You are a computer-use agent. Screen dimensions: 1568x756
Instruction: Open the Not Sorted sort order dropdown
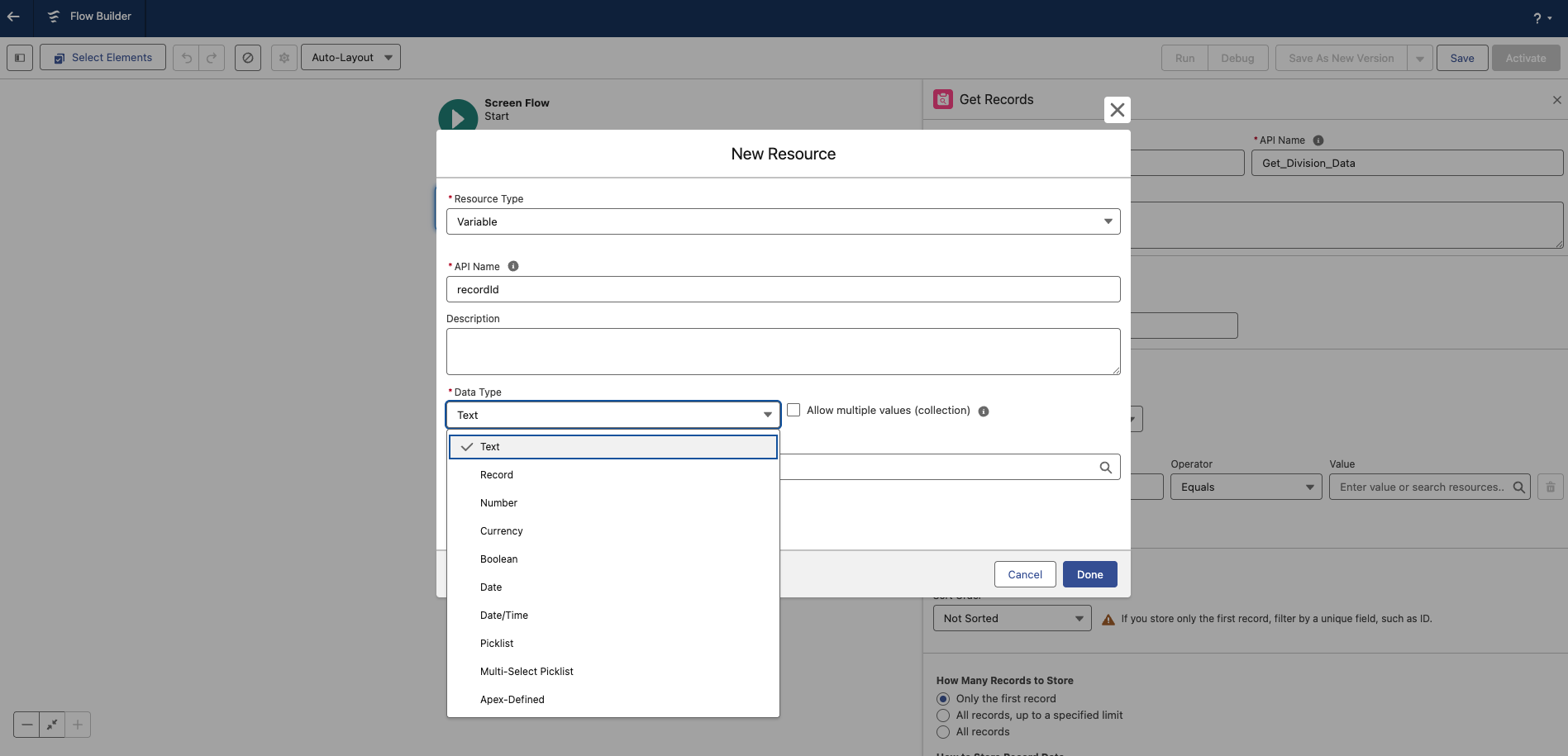tap(1012, 619)
